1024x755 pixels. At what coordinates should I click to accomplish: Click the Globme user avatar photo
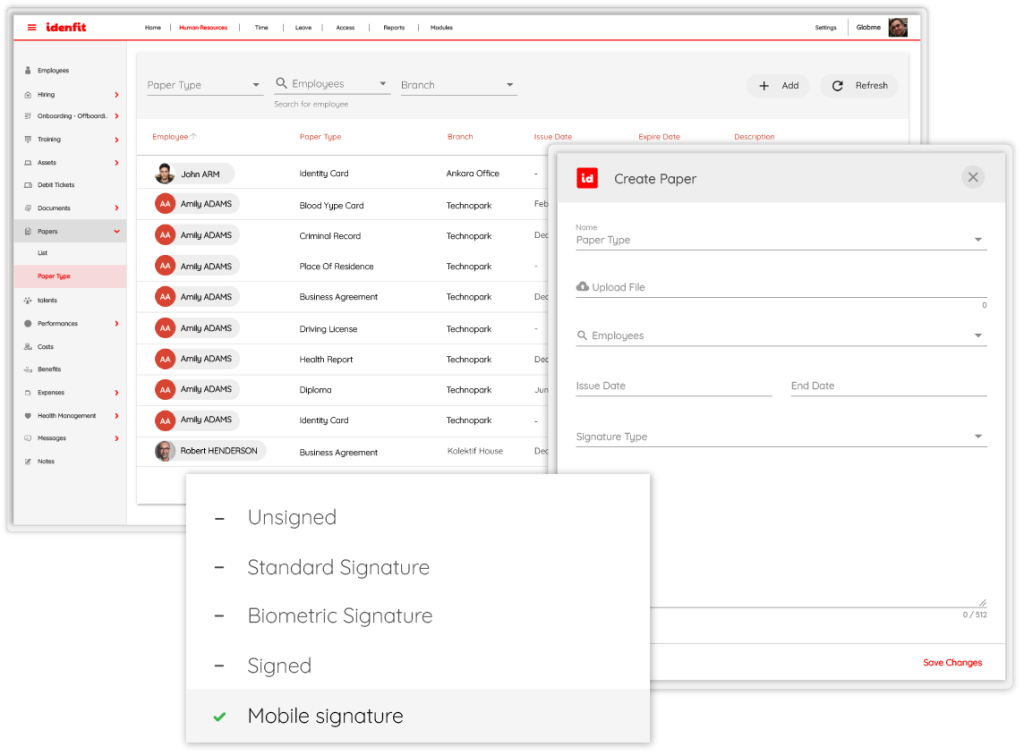pyautogui.click(x=897, y=27)
